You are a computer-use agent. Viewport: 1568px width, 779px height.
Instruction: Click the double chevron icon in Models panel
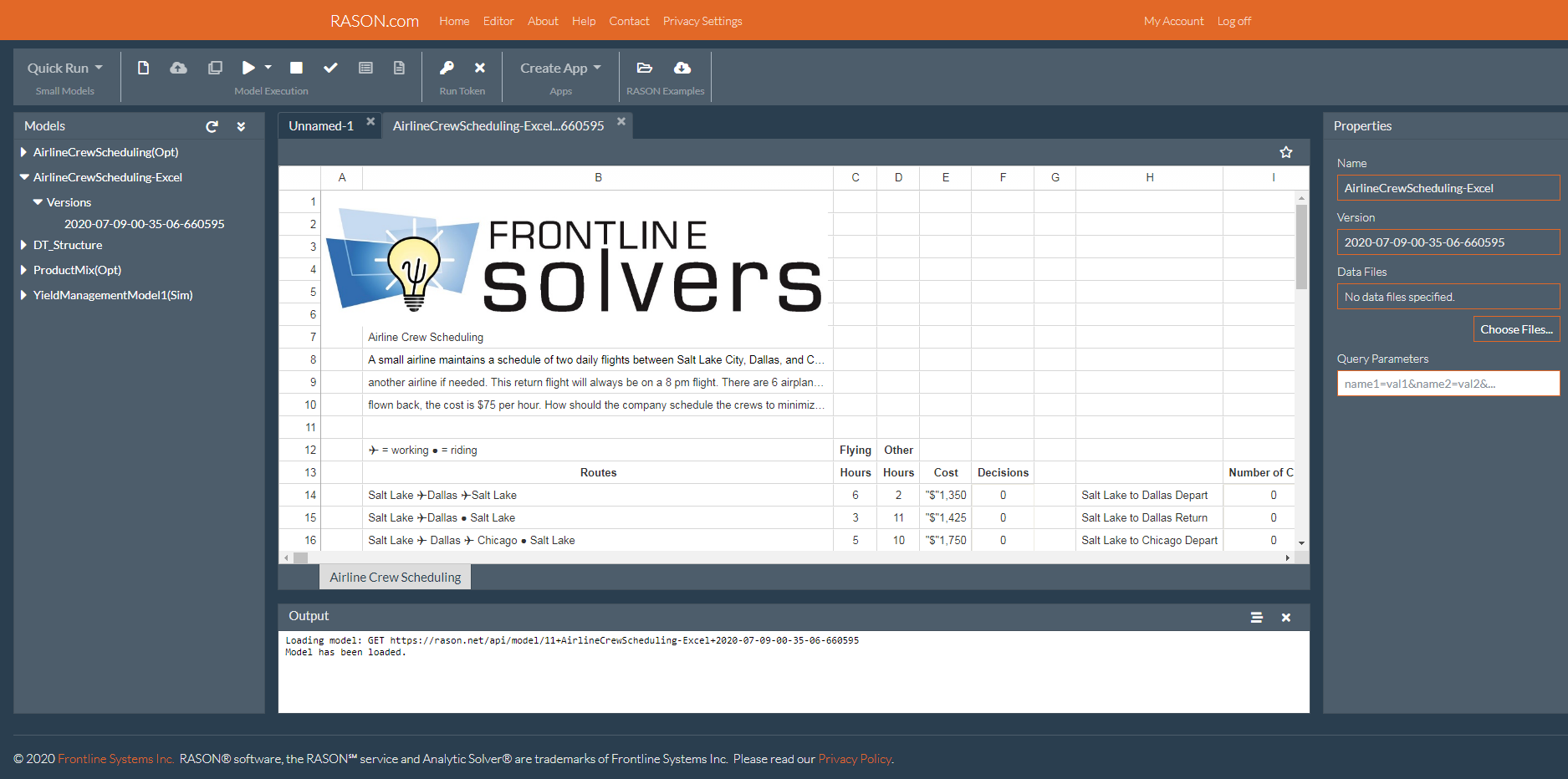pos(241,126)
